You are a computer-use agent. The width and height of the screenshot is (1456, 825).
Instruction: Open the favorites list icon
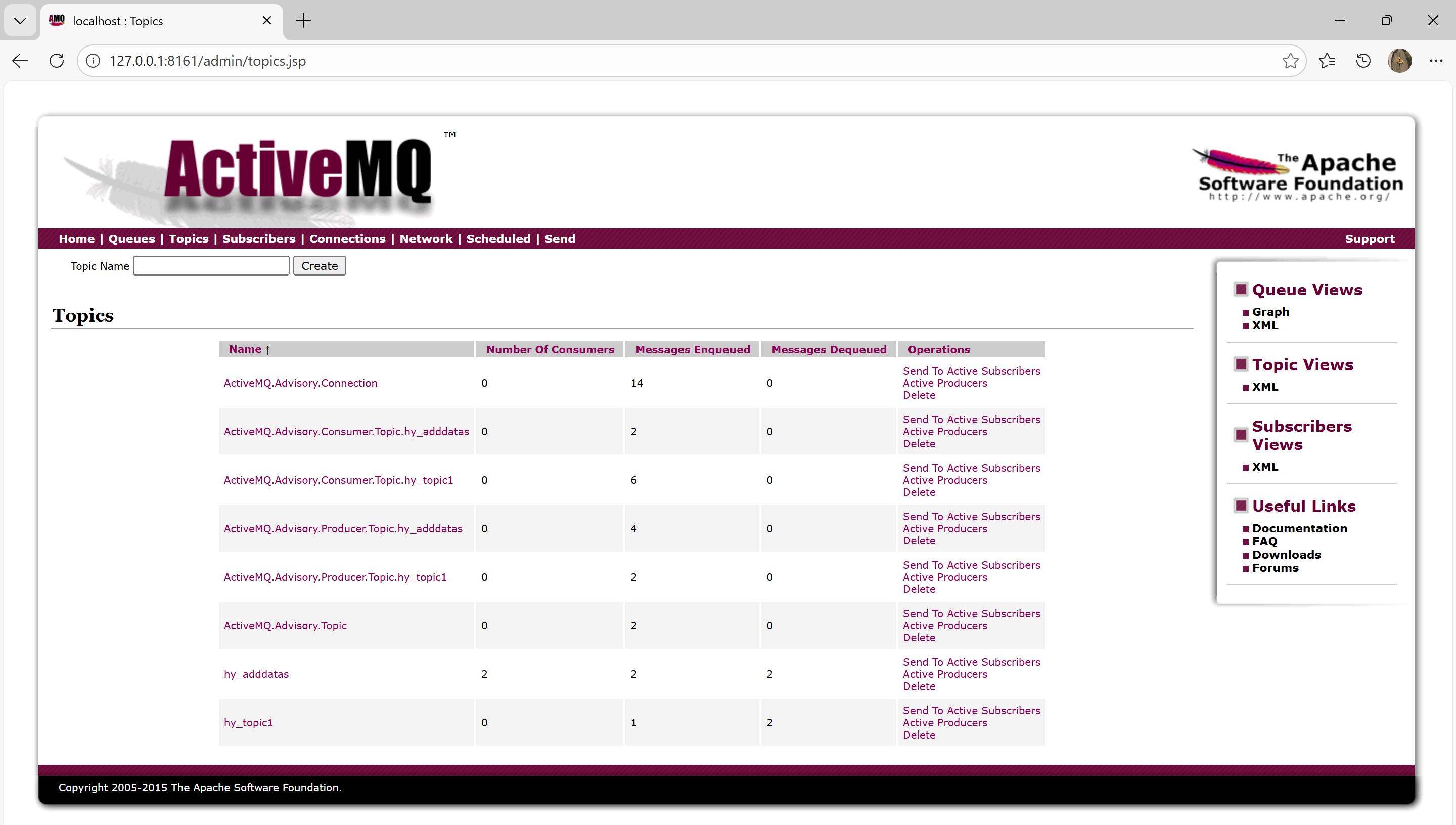point(1327,61)
